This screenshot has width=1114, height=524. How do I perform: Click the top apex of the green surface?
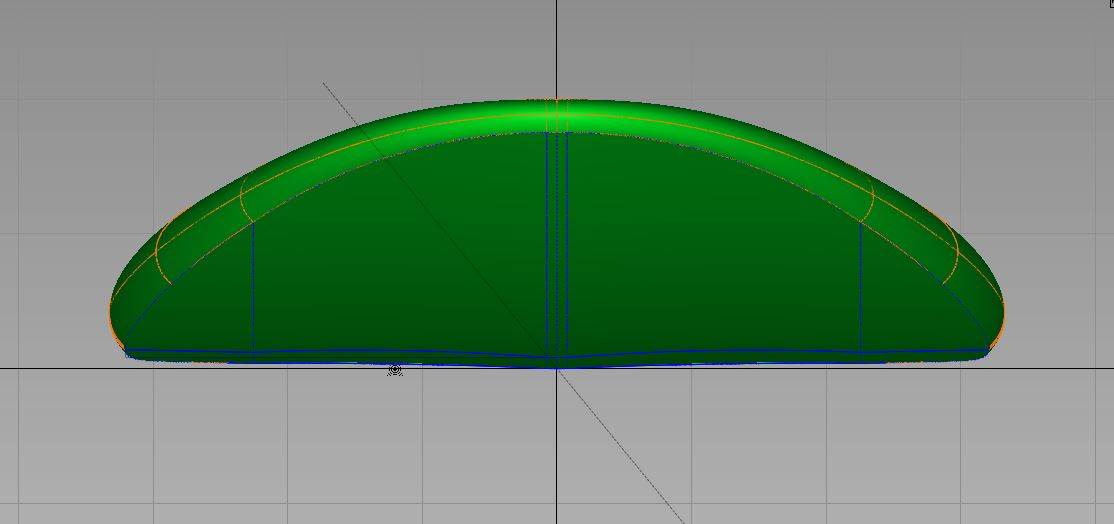[x=557, y=101]
